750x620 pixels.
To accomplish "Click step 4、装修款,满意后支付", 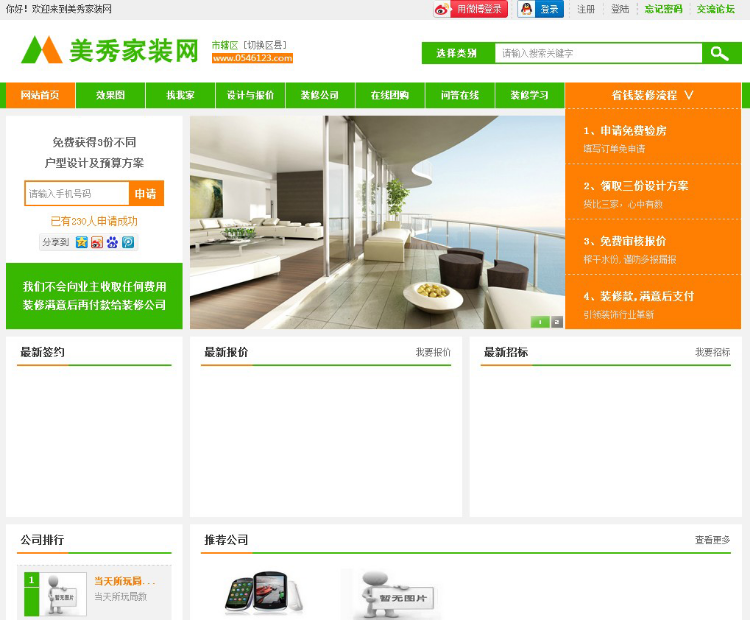I will point(639,297).
